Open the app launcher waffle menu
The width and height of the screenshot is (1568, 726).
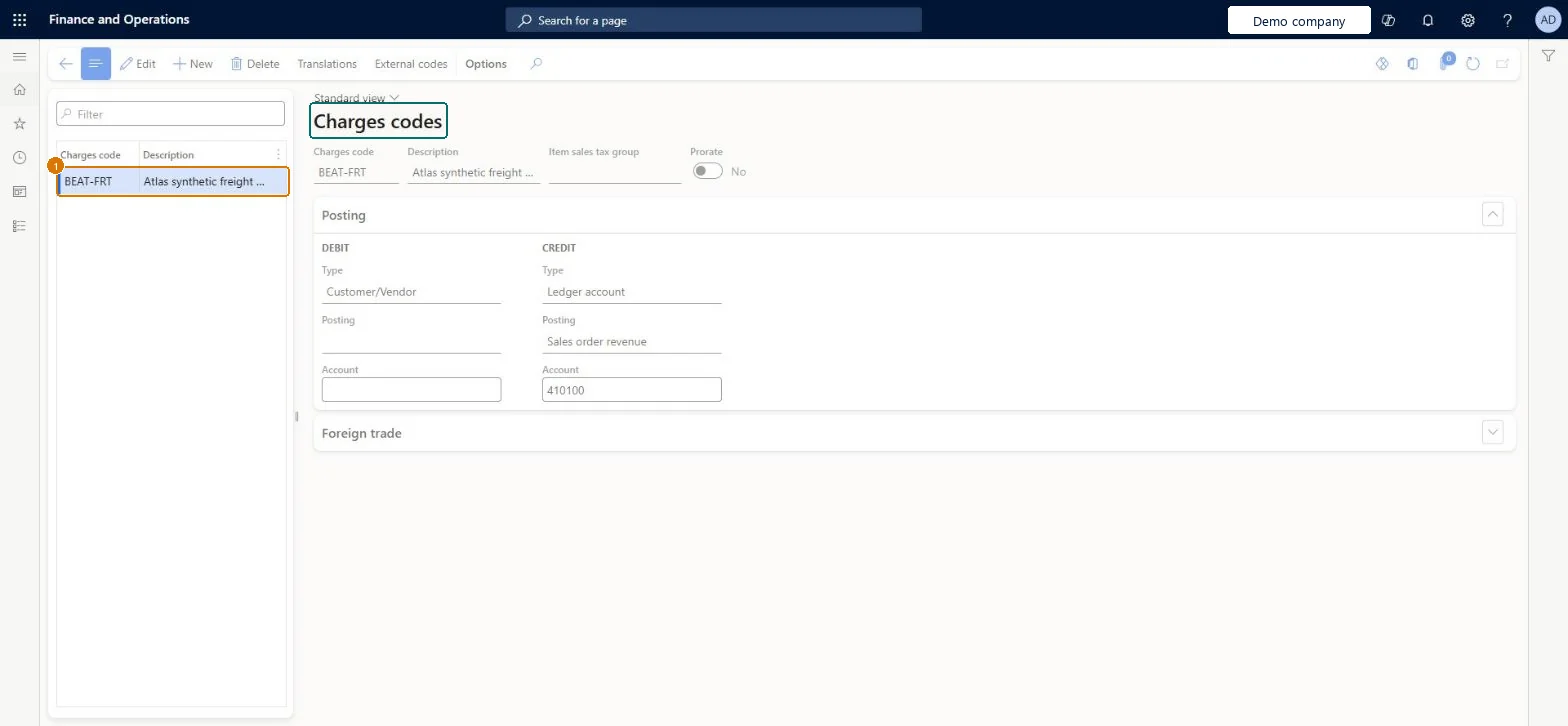click(19, 19)
